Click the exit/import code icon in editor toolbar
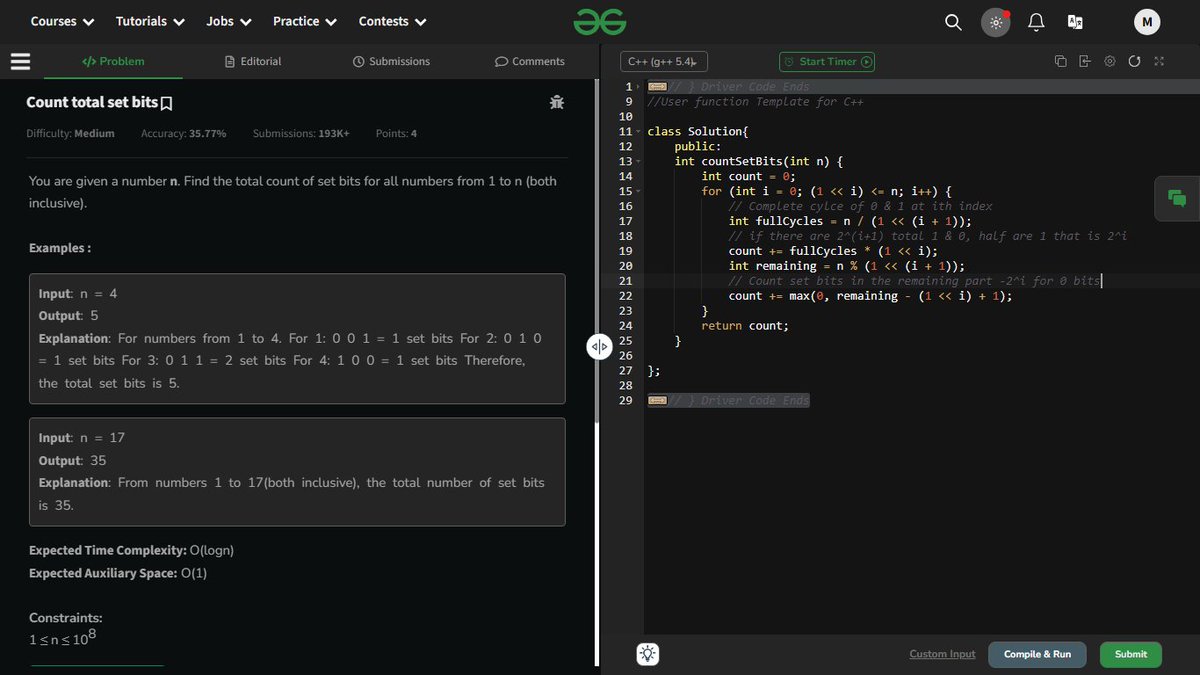 coord(1085,61)
